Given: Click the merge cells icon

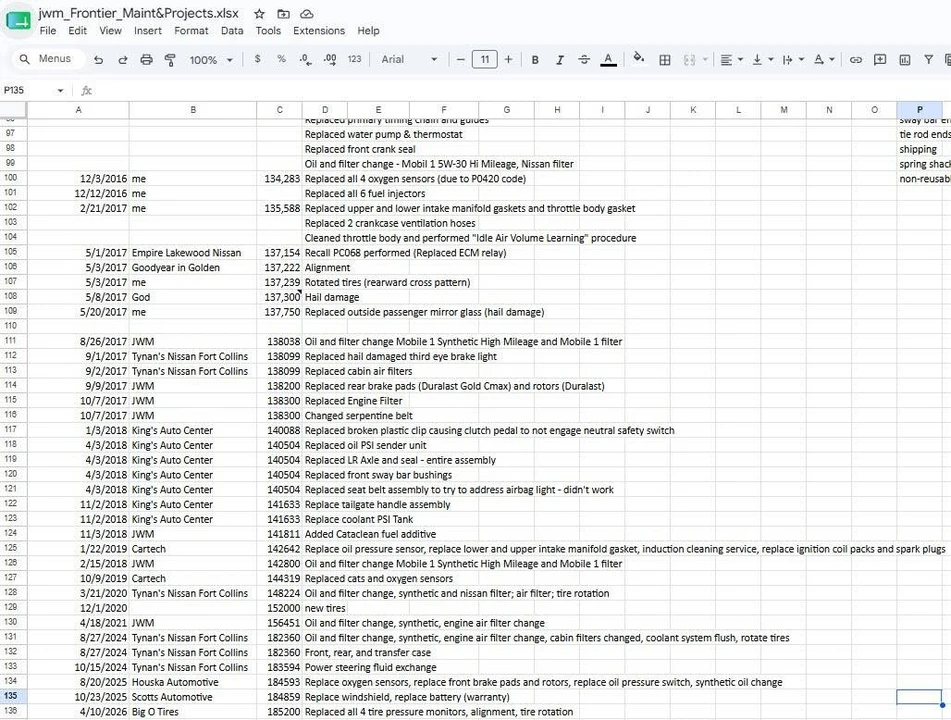Looking at the screenshot, I should [690, 59].
